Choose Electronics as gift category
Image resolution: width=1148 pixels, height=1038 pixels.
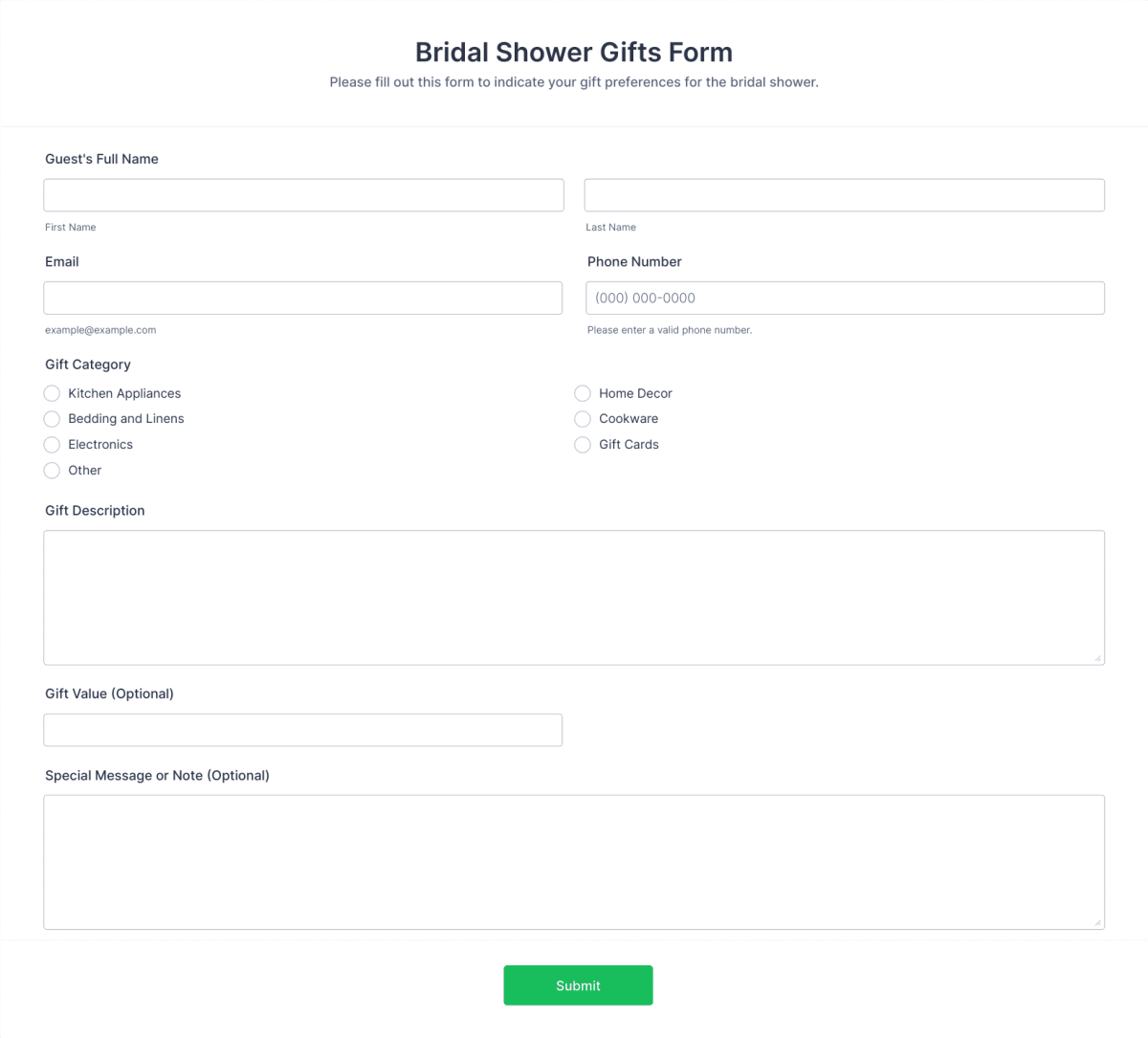(52, 444)
